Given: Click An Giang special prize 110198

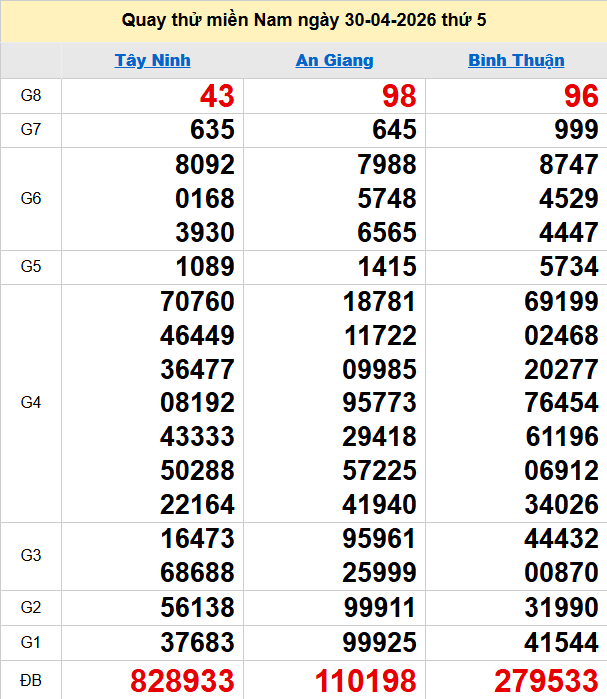Looking at the screenshot, I should pyautogui.click(x=365, y=681).
